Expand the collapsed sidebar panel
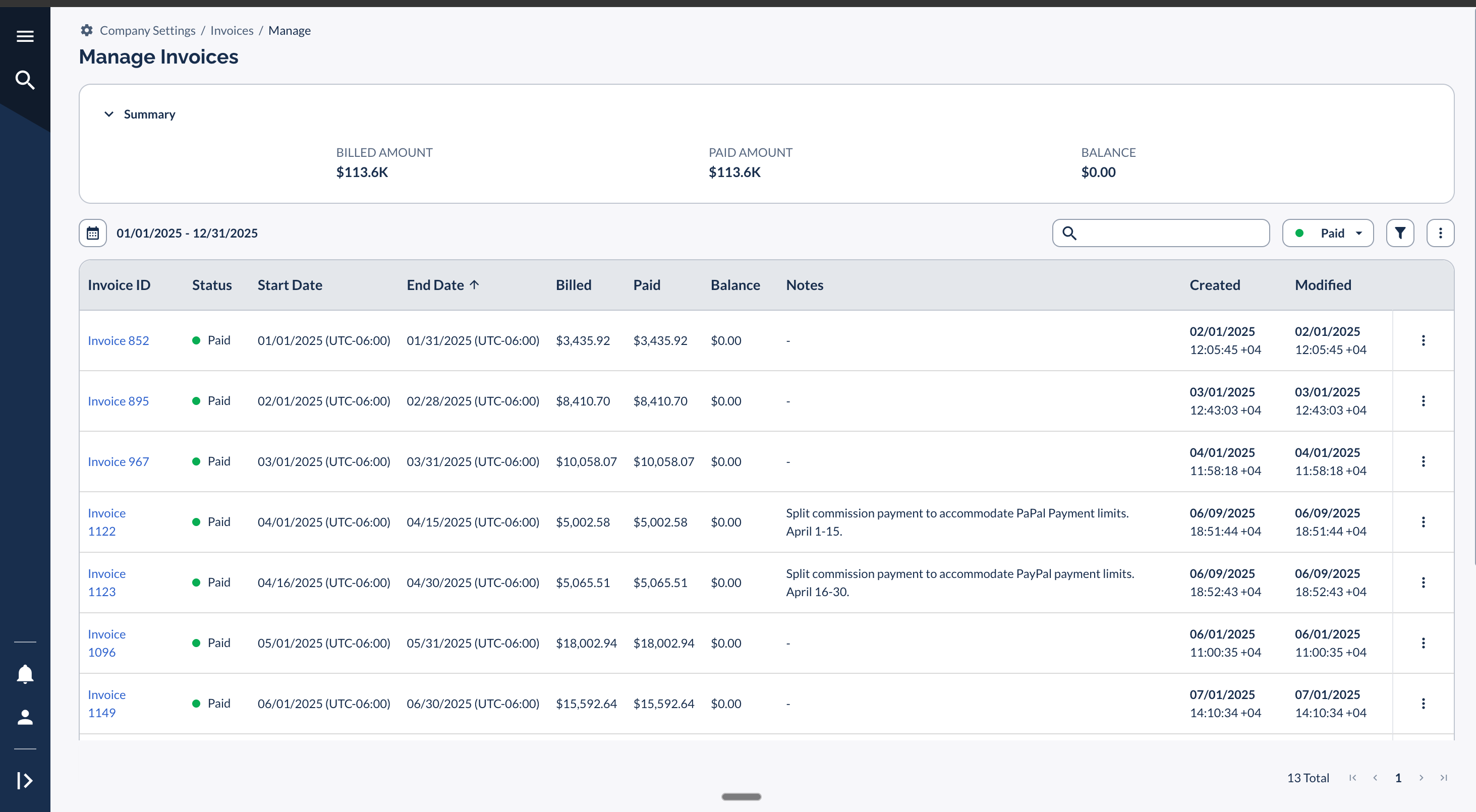The height and width of the screenshot is (812, 1476). point(25,780)
